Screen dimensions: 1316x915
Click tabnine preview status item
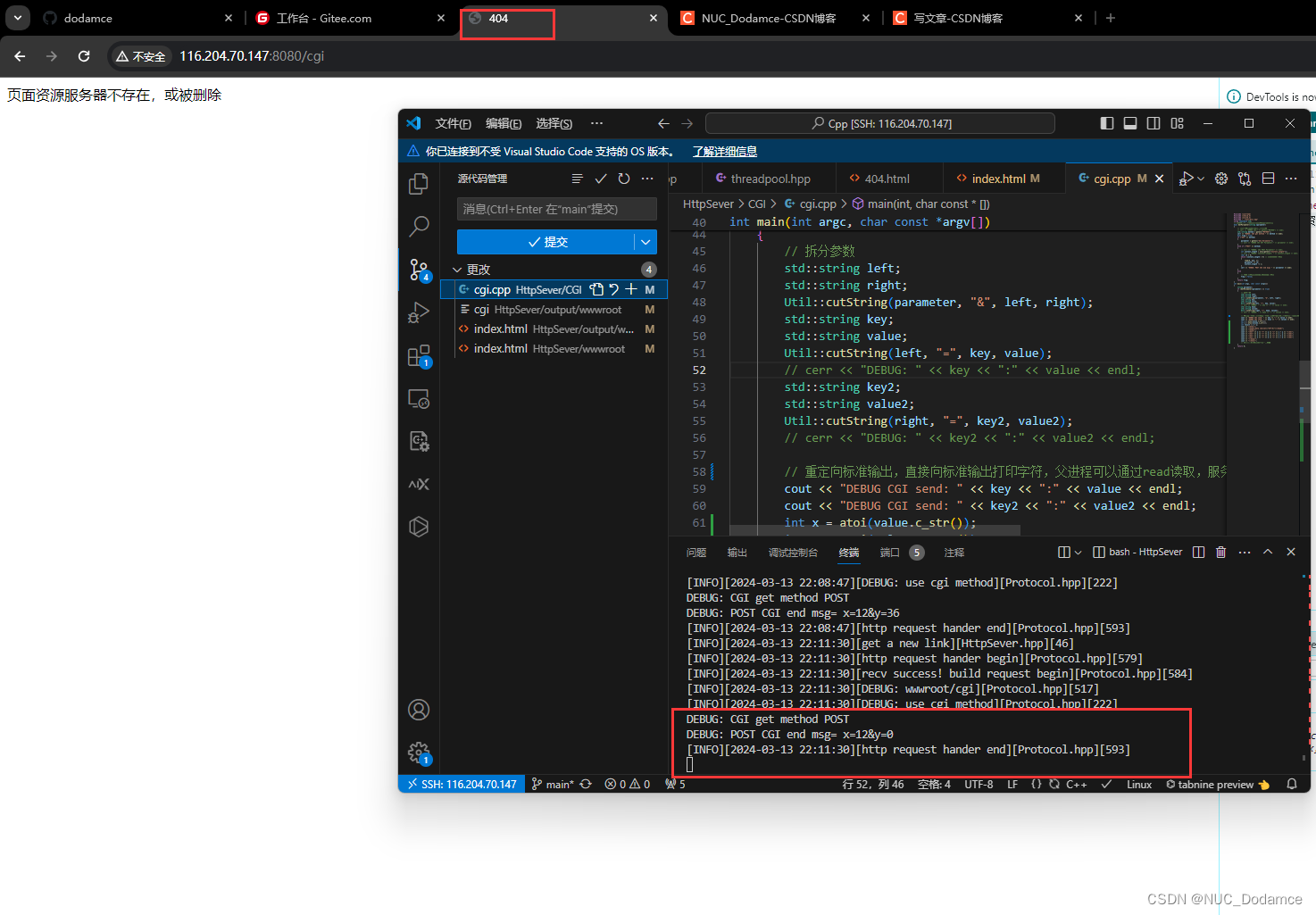(1218, 784)
